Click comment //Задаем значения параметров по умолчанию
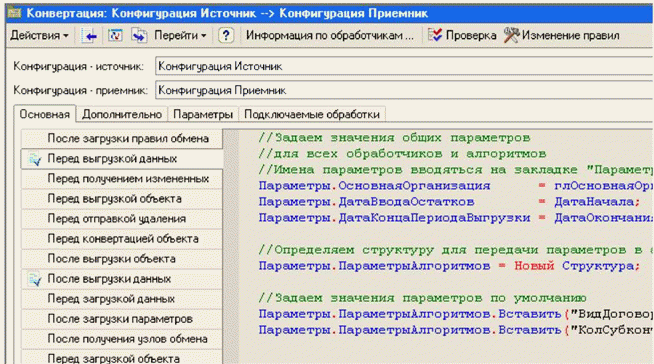654x364 pixels. click(x=422, y=298)
